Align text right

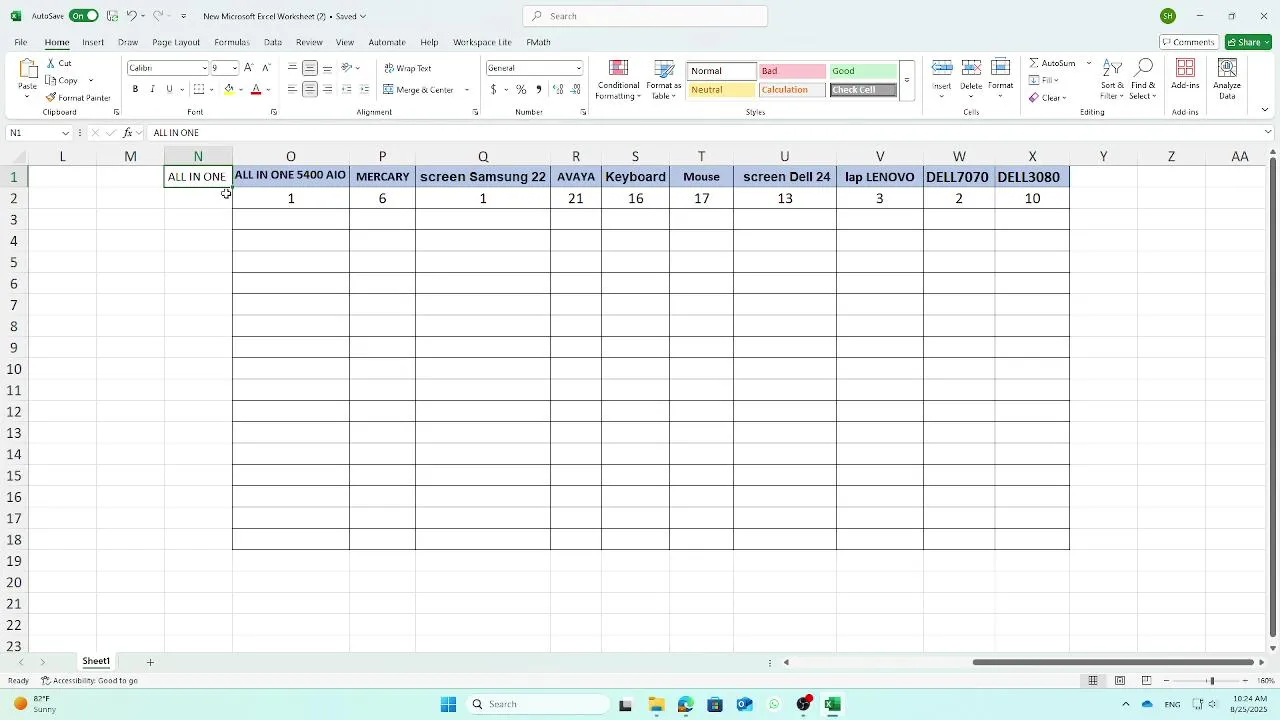(x=327, y=89)
